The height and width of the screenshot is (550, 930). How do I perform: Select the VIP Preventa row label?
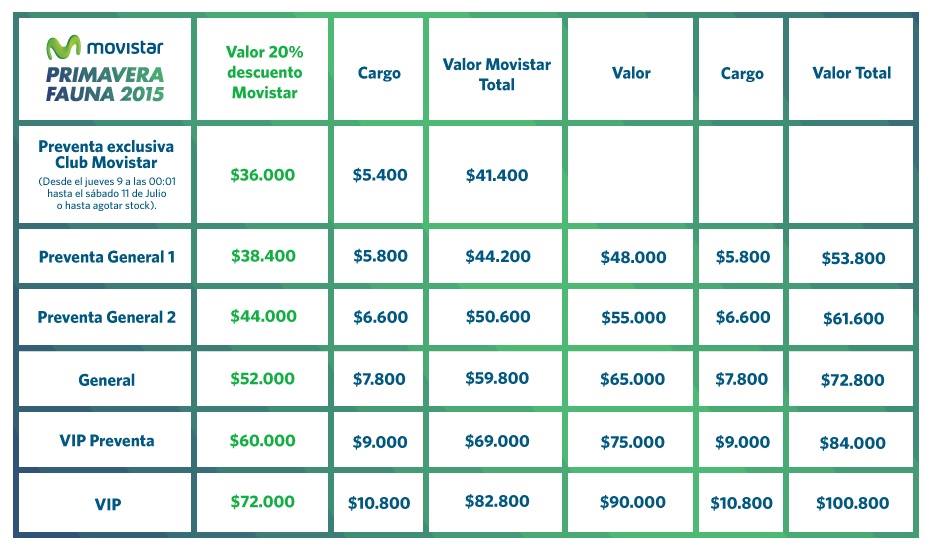pos(107,441)
